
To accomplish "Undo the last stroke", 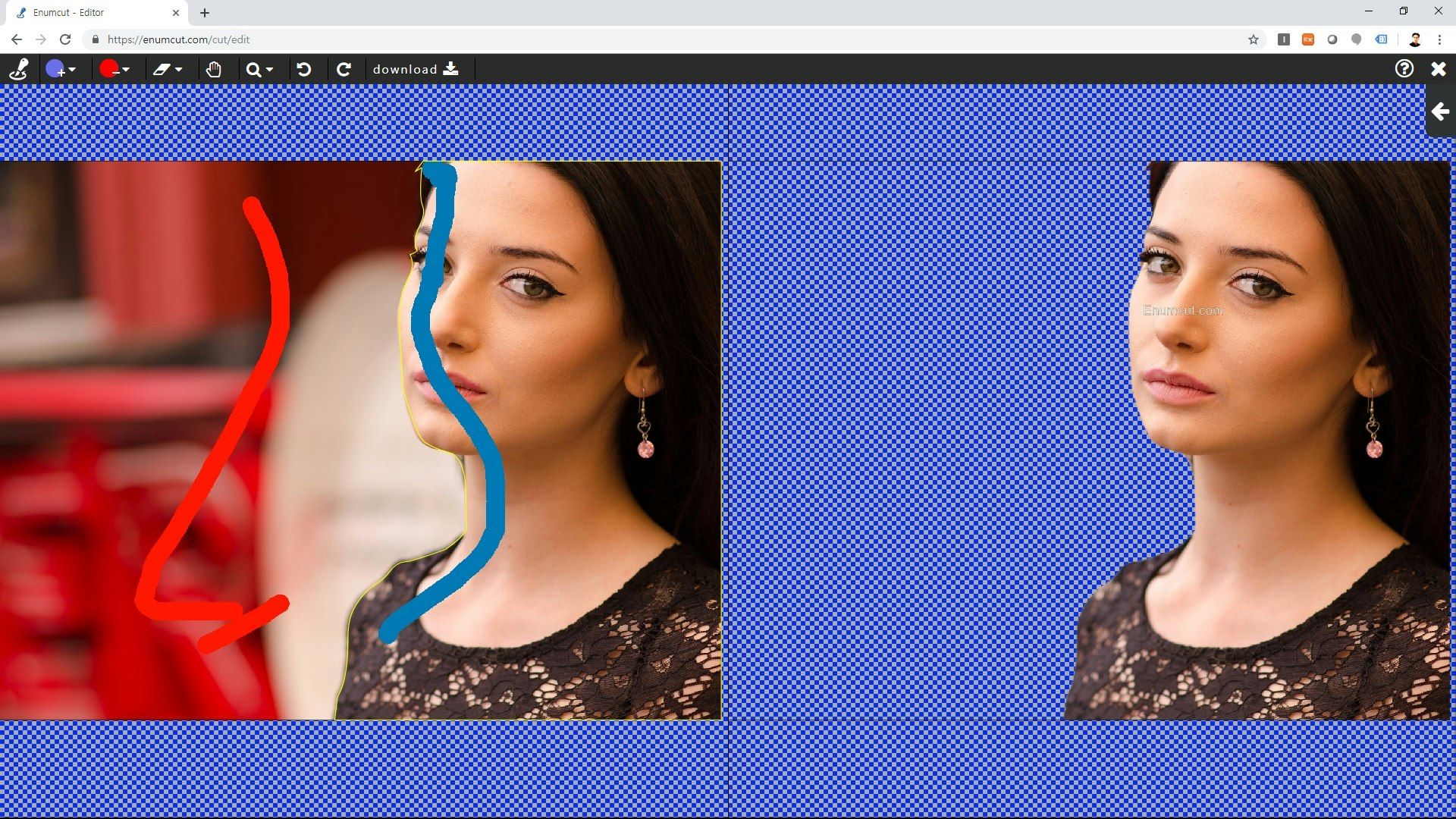I will click(x=304, y=69).
